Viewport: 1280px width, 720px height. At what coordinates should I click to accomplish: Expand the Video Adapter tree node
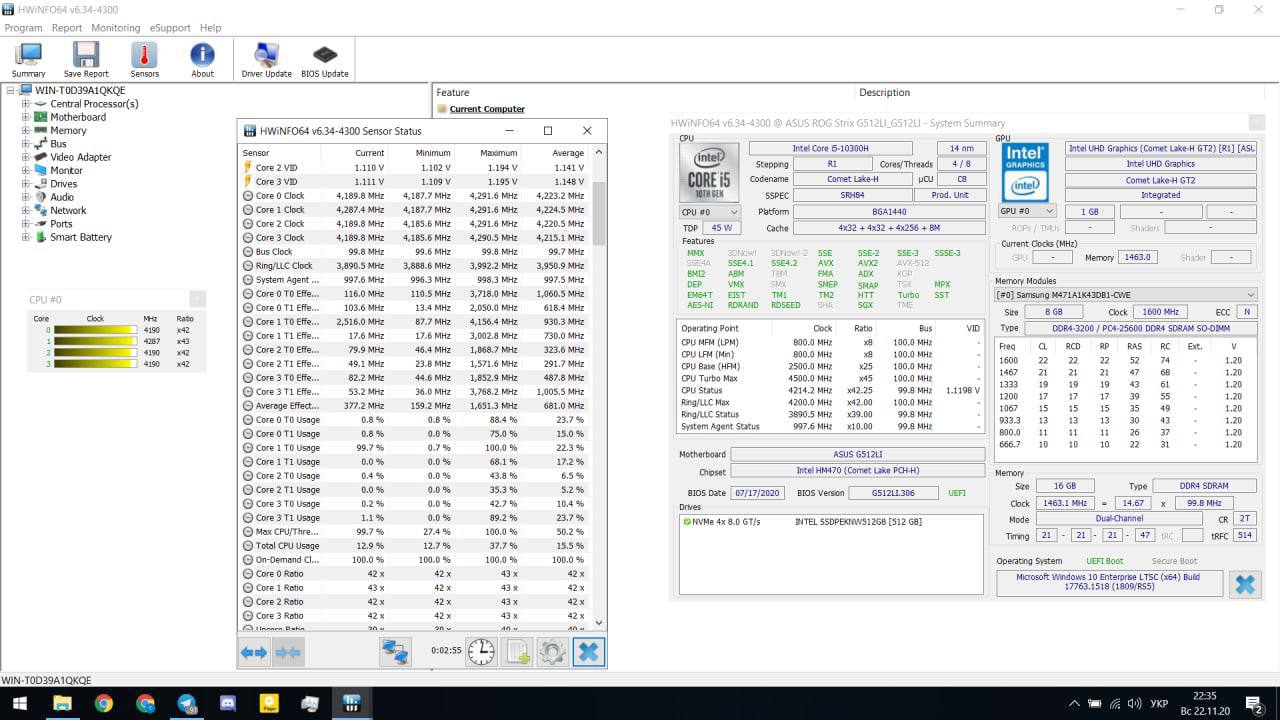click(x=26, y=157)
